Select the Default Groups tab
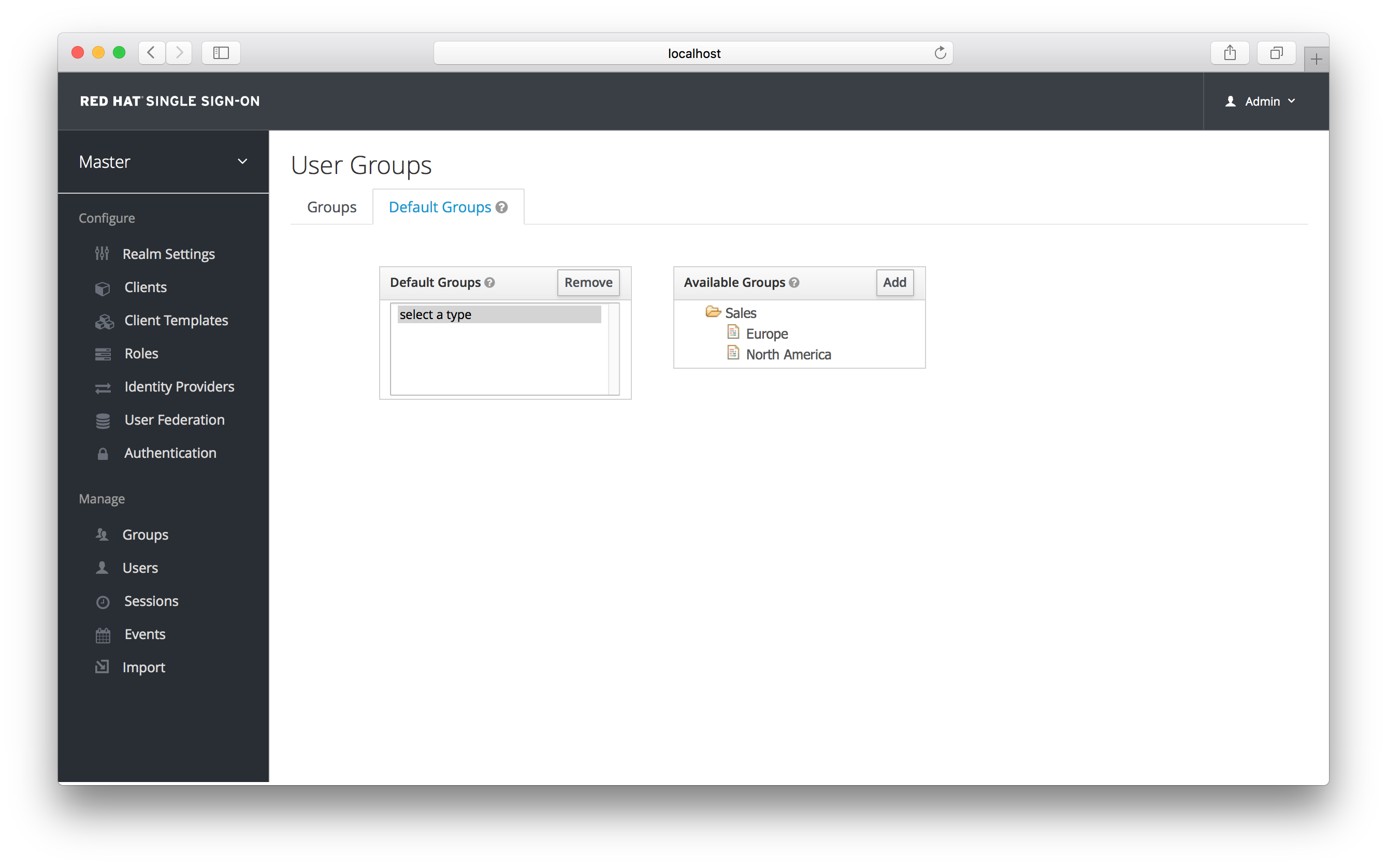The width and height of the screenshot is (1387, 868). point(448,207)
